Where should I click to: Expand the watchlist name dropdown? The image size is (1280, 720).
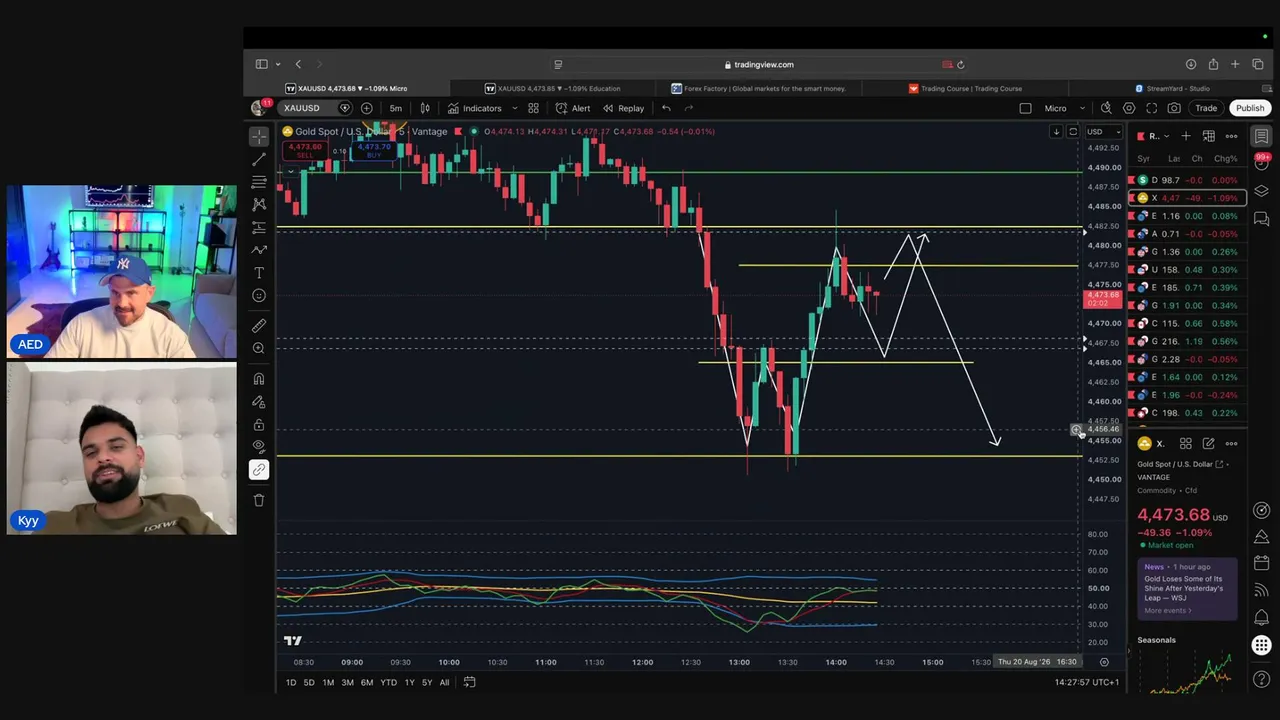tap(1159, 136)
